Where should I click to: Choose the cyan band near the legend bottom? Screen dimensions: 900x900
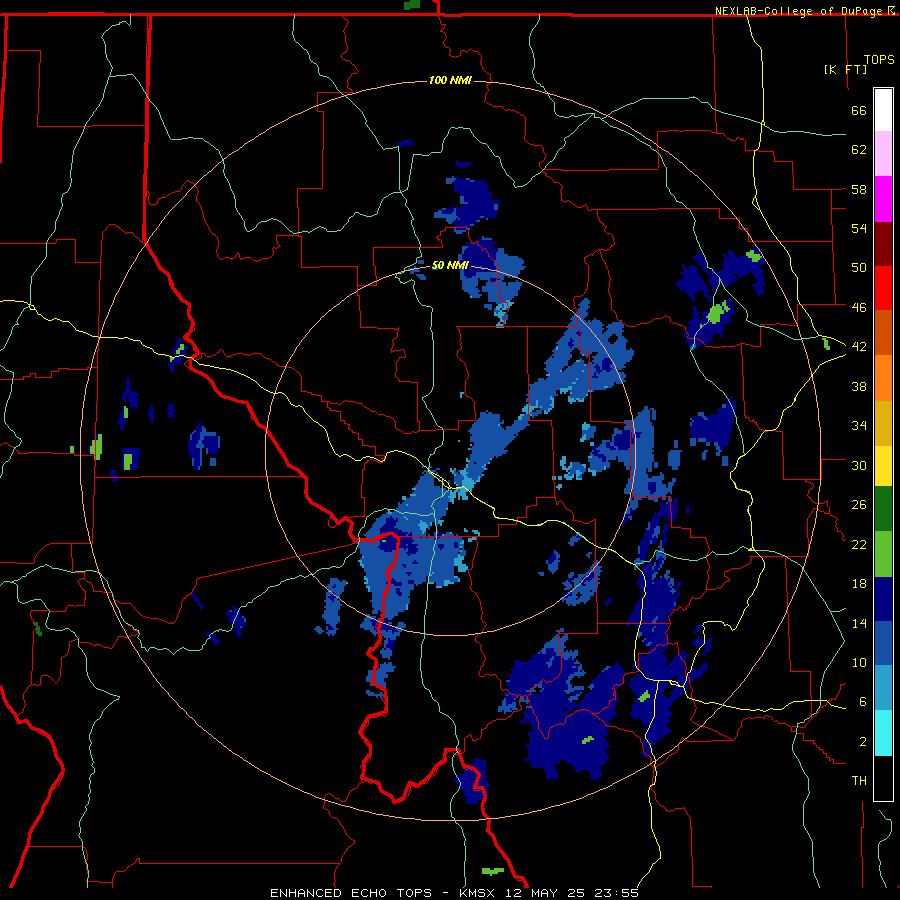pyautogui.click(x=883, y=733)
